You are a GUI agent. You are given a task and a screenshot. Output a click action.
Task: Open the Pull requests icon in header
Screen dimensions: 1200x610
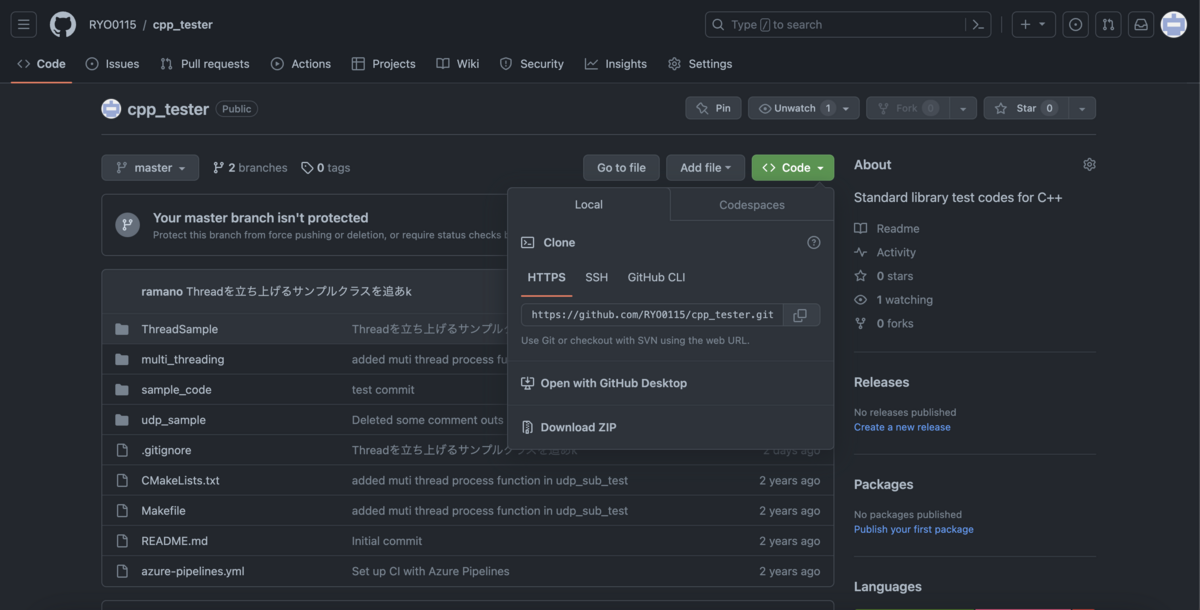click(1108, 24)
